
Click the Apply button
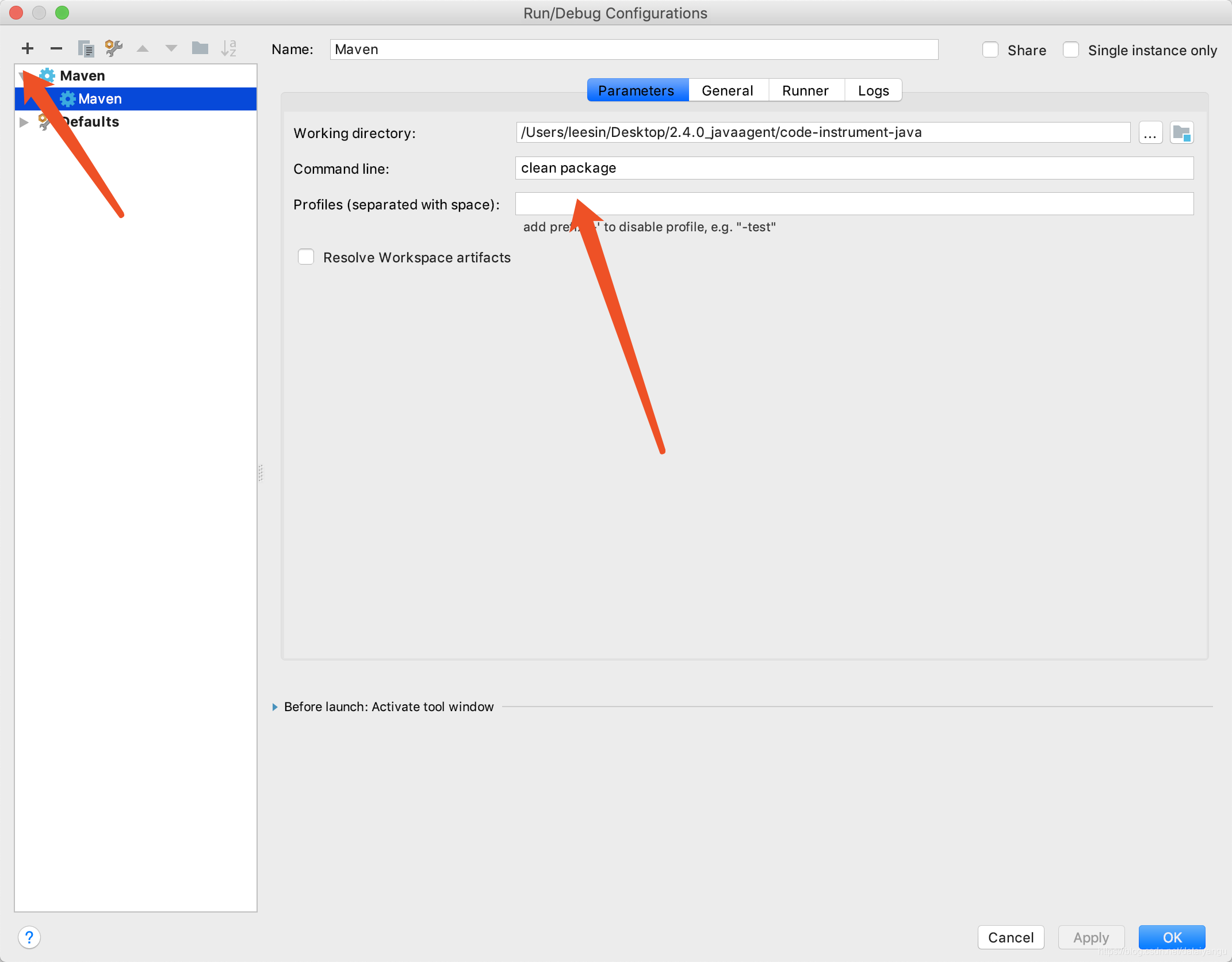(1092, 937)
